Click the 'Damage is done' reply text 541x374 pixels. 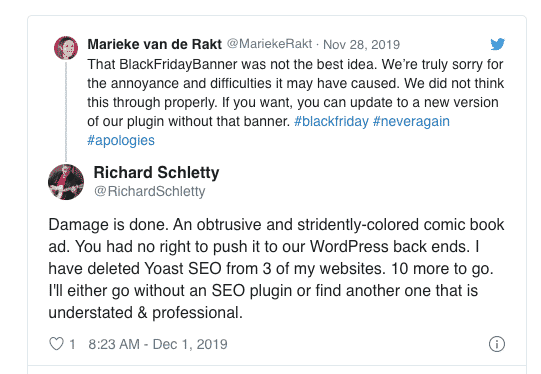click(276, 268)
